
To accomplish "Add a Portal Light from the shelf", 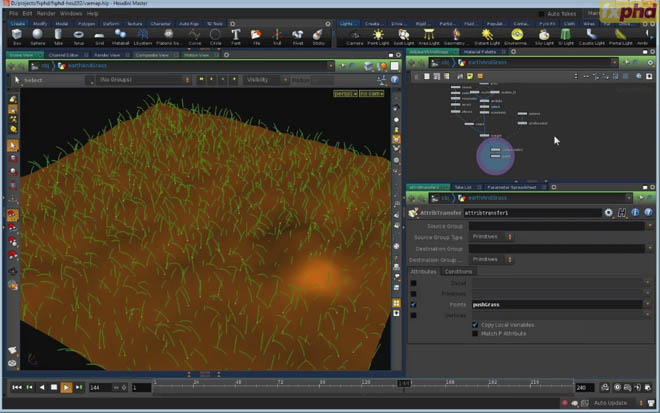I will (620, 37).
